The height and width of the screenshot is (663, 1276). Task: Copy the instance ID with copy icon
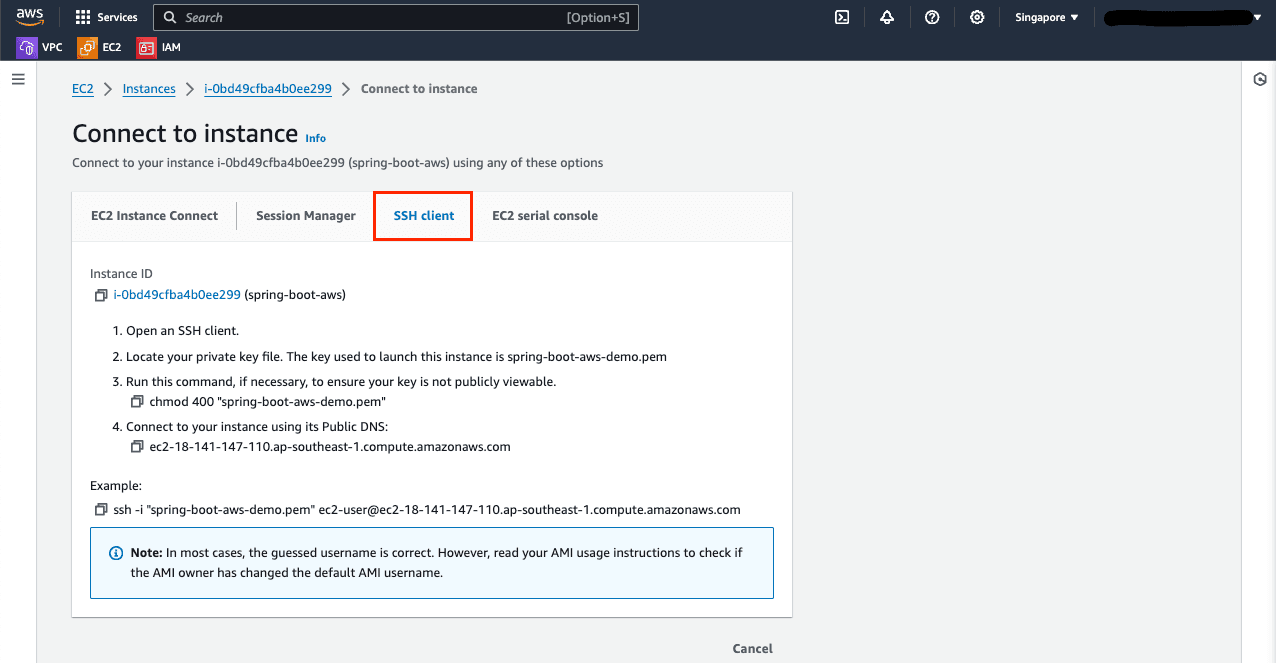coord(101,295)
